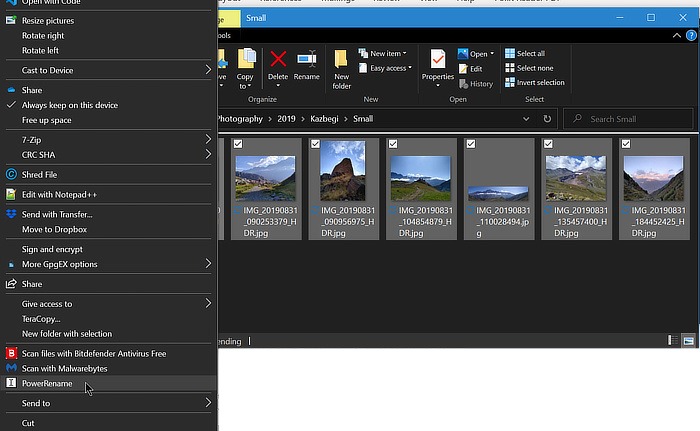Select IMG_20190831_110028494 panorama thumbnail
This screenshot has width=700, height=431.
[498, 193]
